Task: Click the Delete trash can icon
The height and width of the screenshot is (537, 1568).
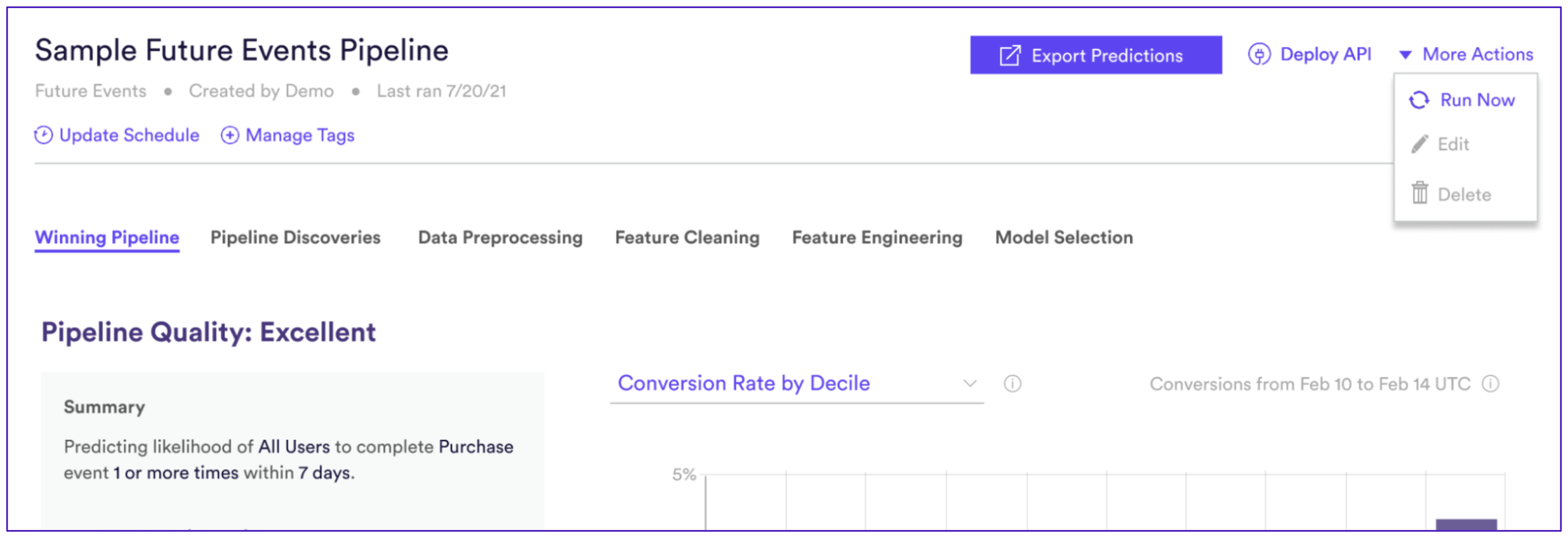Action: pyautogui.click(x=1419, y=193)
